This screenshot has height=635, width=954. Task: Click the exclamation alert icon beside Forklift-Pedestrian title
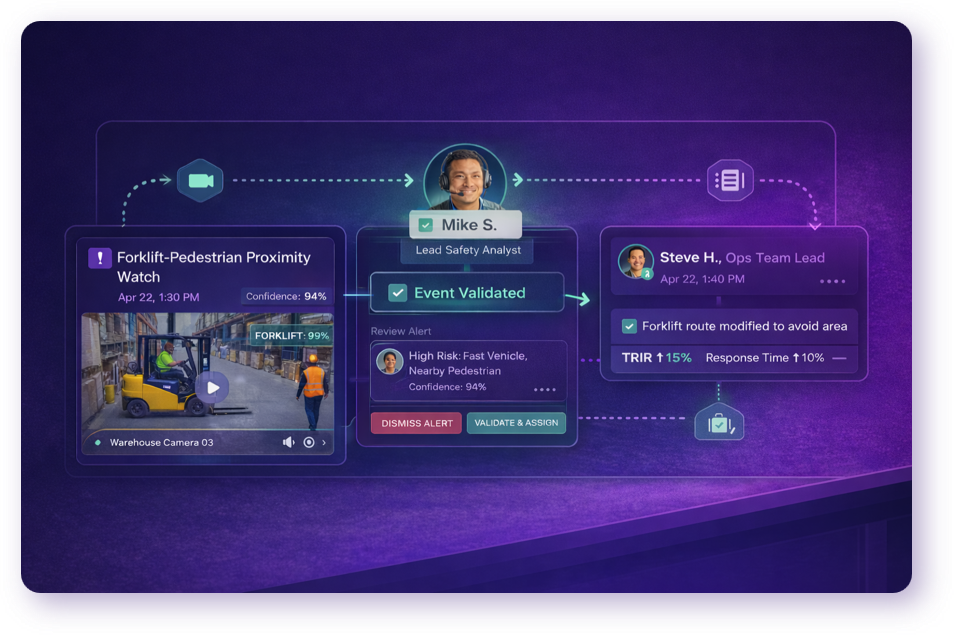100,258
